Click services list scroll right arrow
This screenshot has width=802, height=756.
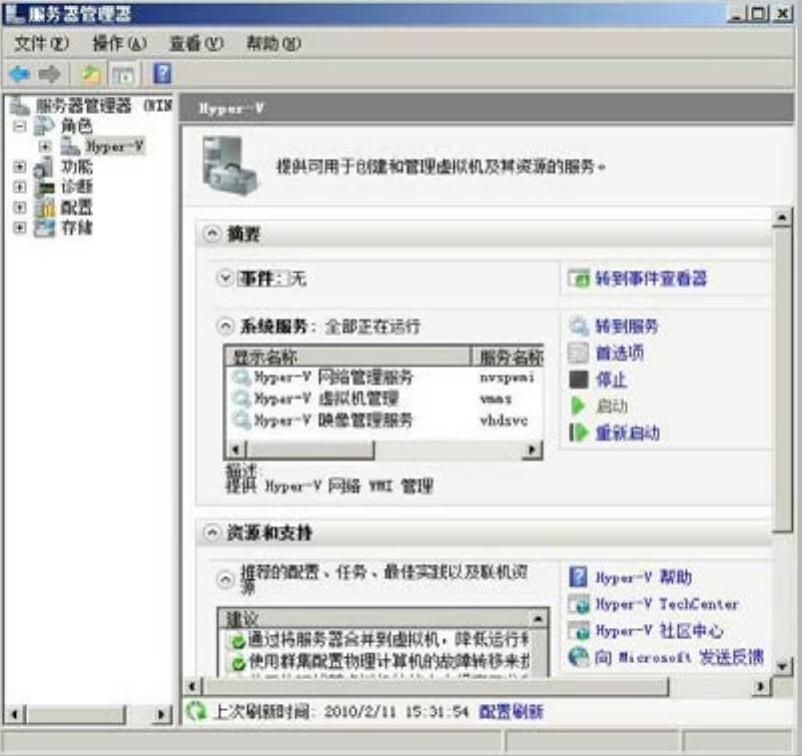point(532,450)
